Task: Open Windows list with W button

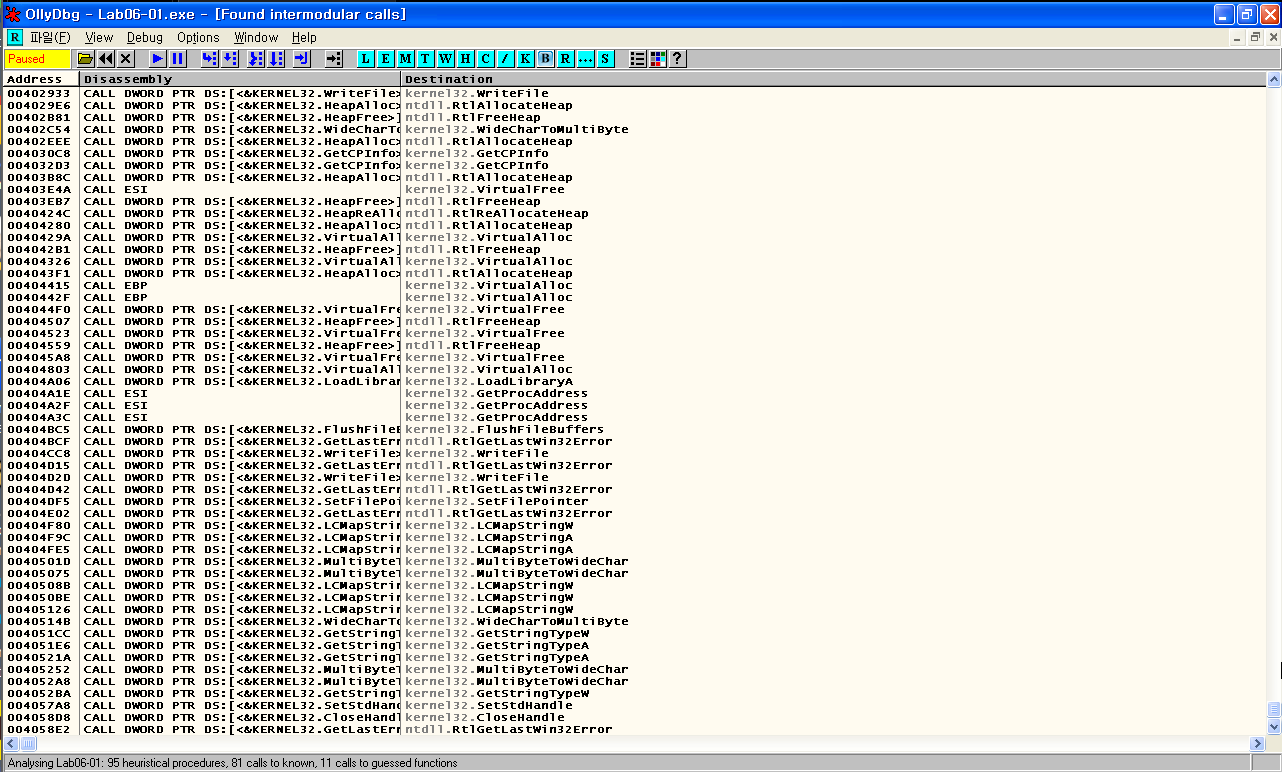Action: click(445, 59)
